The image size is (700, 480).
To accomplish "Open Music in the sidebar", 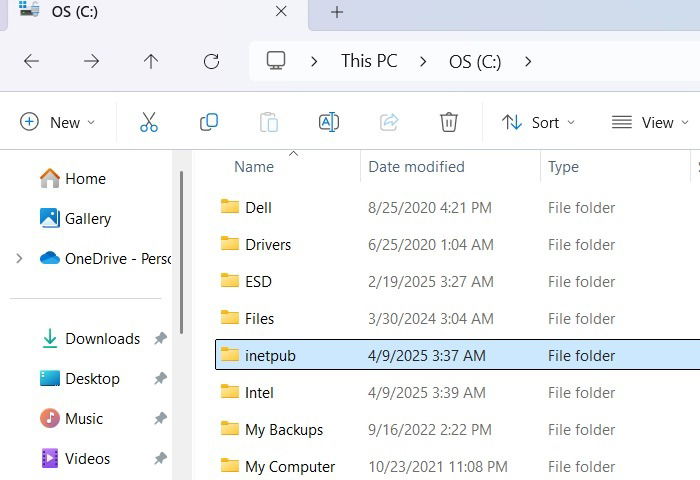I will point(84,418).
